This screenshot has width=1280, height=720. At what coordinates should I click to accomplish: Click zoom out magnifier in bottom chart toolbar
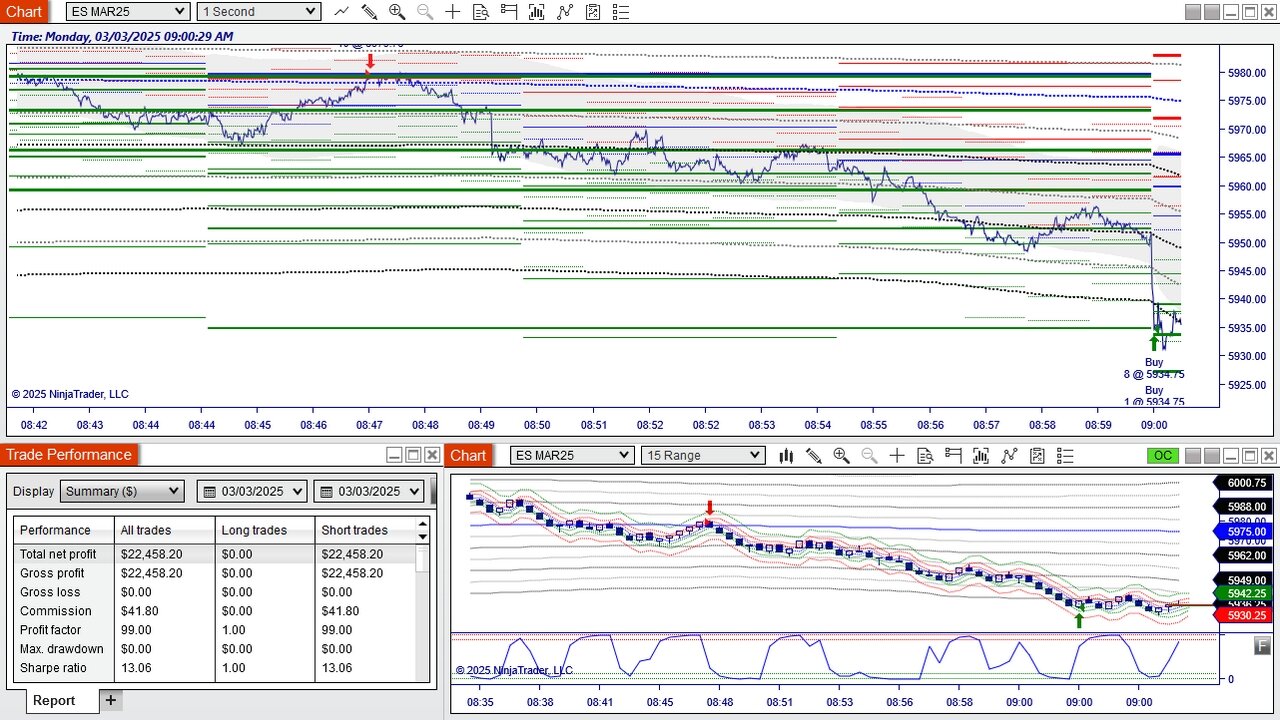(x=869, y=456)
